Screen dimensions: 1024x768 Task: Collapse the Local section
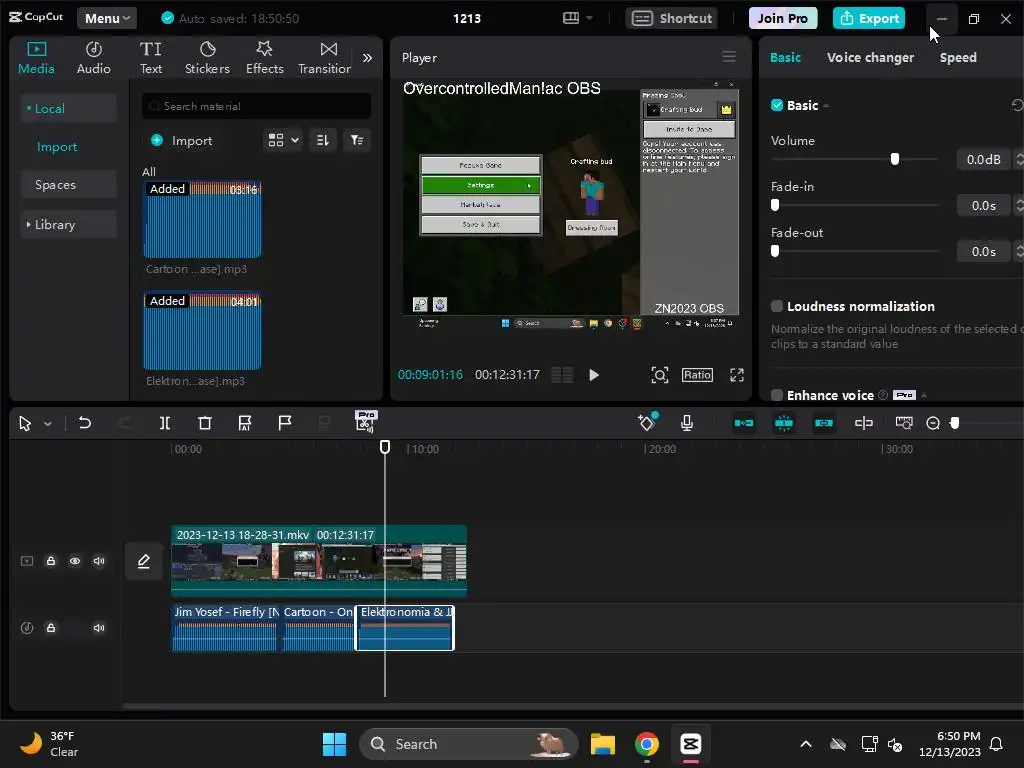coord(68,108)
